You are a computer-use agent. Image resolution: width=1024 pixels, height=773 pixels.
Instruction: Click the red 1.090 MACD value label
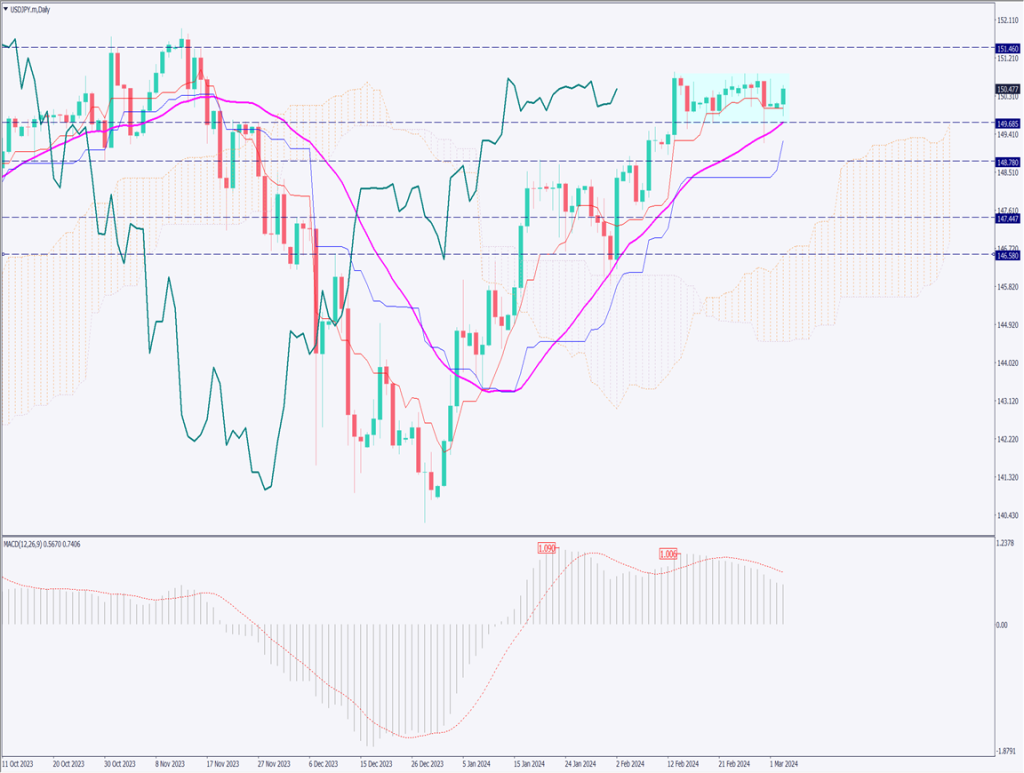coord(546,548)
